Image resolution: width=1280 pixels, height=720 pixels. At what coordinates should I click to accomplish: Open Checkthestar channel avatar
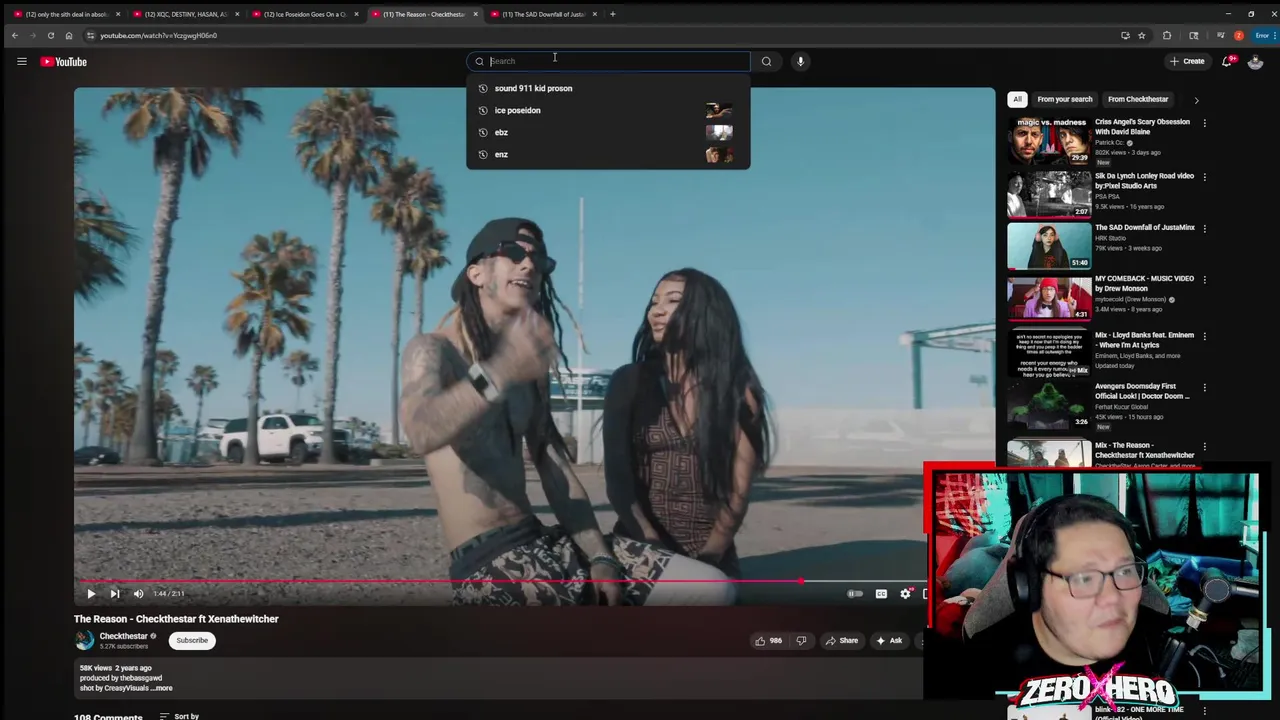tap(84, 640)
